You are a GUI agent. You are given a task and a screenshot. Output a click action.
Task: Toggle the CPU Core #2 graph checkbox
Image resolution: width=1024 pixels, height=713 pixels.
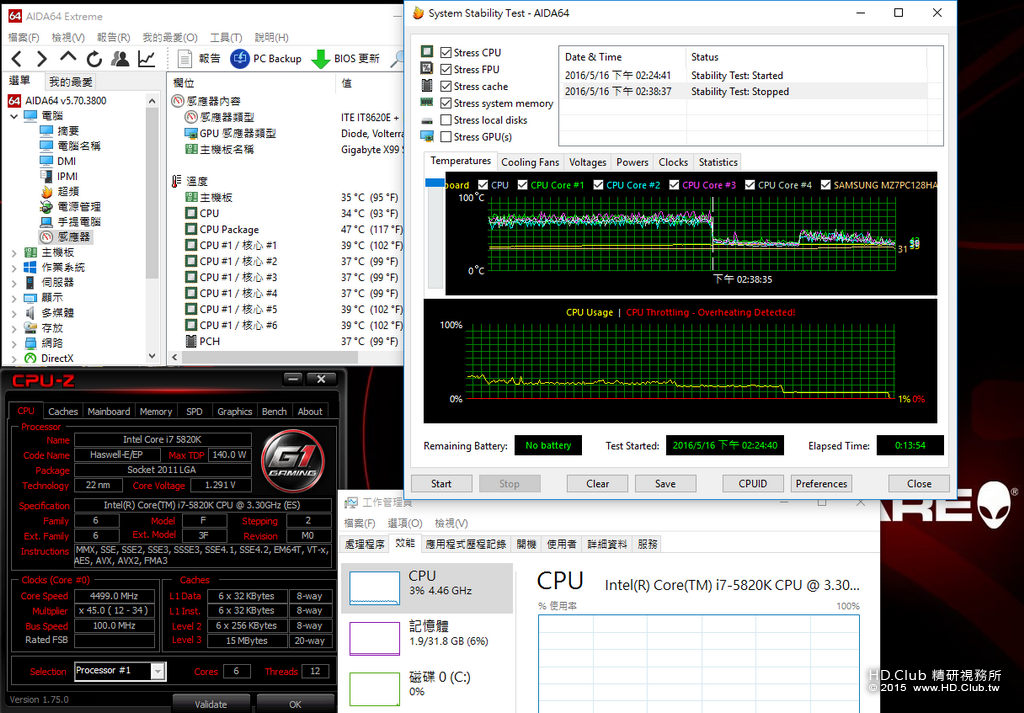(598, 185)
